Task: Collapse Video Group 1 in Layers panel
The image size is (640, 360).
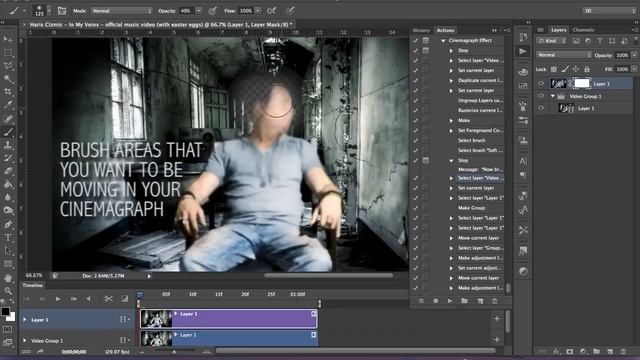Action: point(553,96)
